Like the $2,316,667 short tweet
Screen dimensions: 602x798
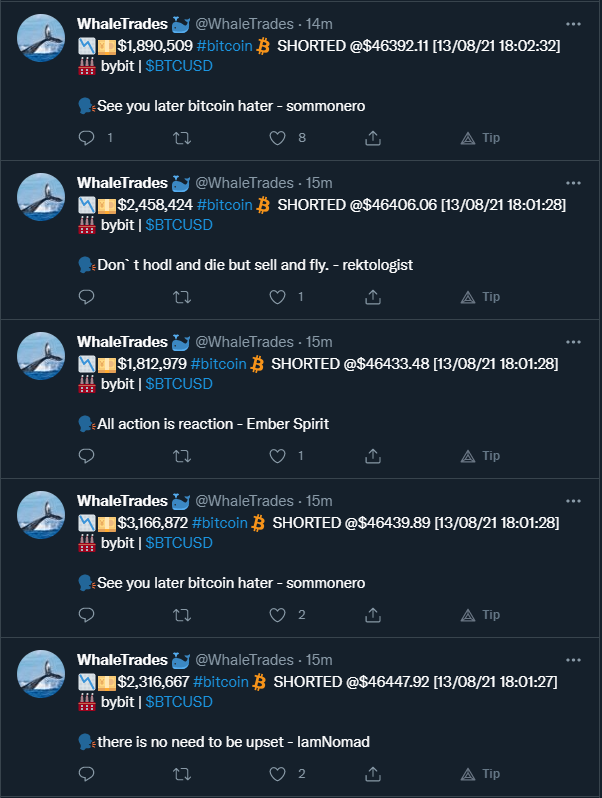[277, 774]
